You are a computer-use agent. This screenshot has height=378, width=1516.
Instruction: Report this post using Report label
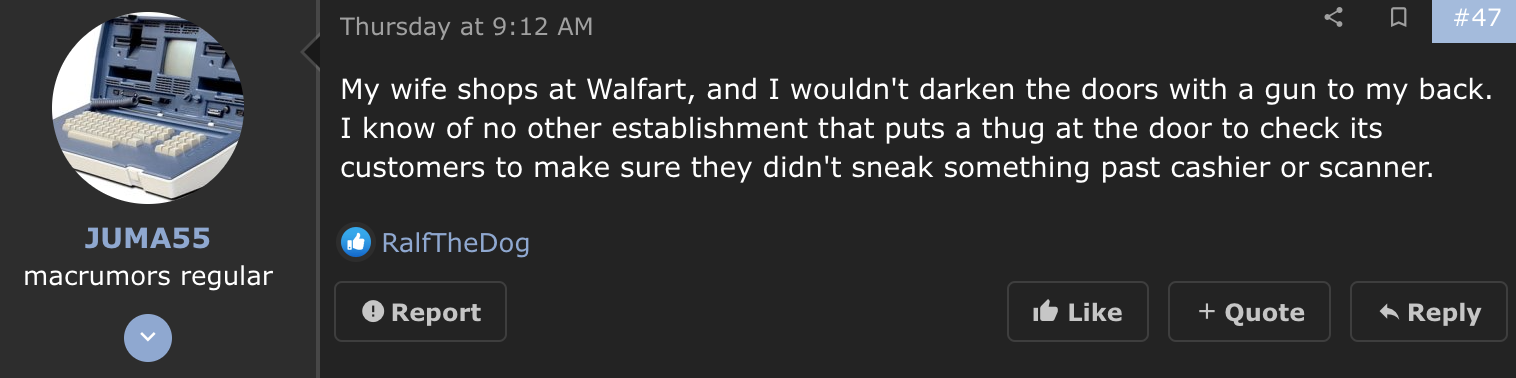(436, 312)
